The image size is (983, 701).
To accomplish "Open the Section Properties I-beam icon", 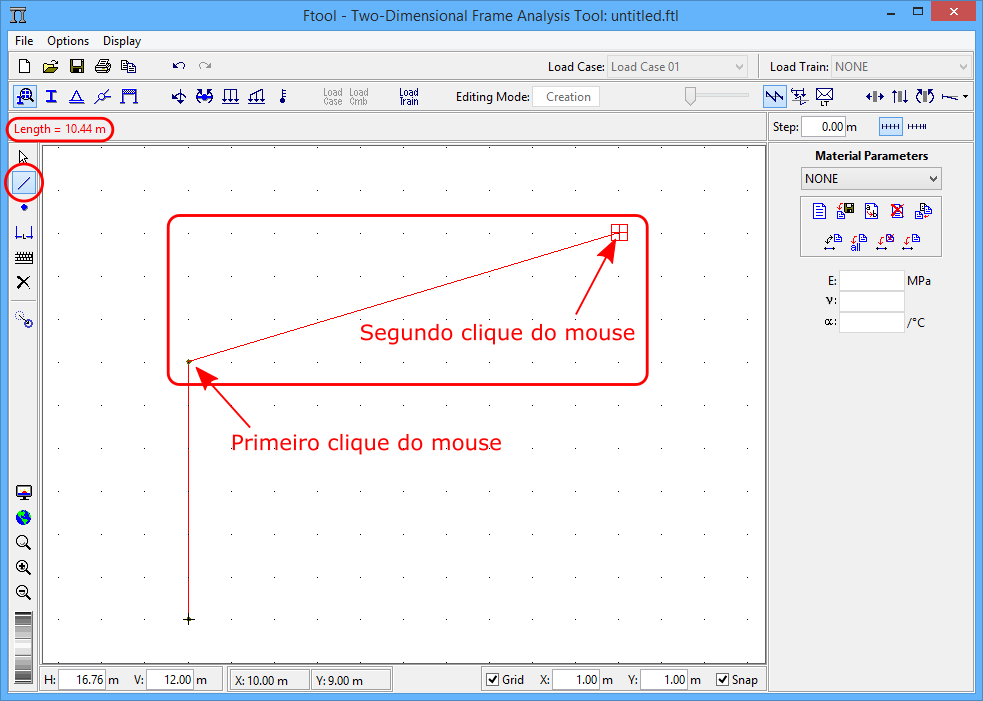I will pos(51,96).
